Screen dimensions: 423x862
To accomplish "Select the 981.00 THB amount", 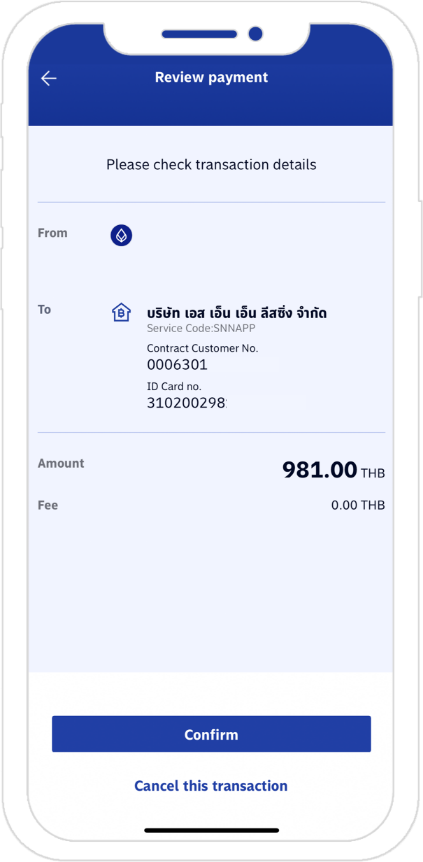I will coord(333,470).
